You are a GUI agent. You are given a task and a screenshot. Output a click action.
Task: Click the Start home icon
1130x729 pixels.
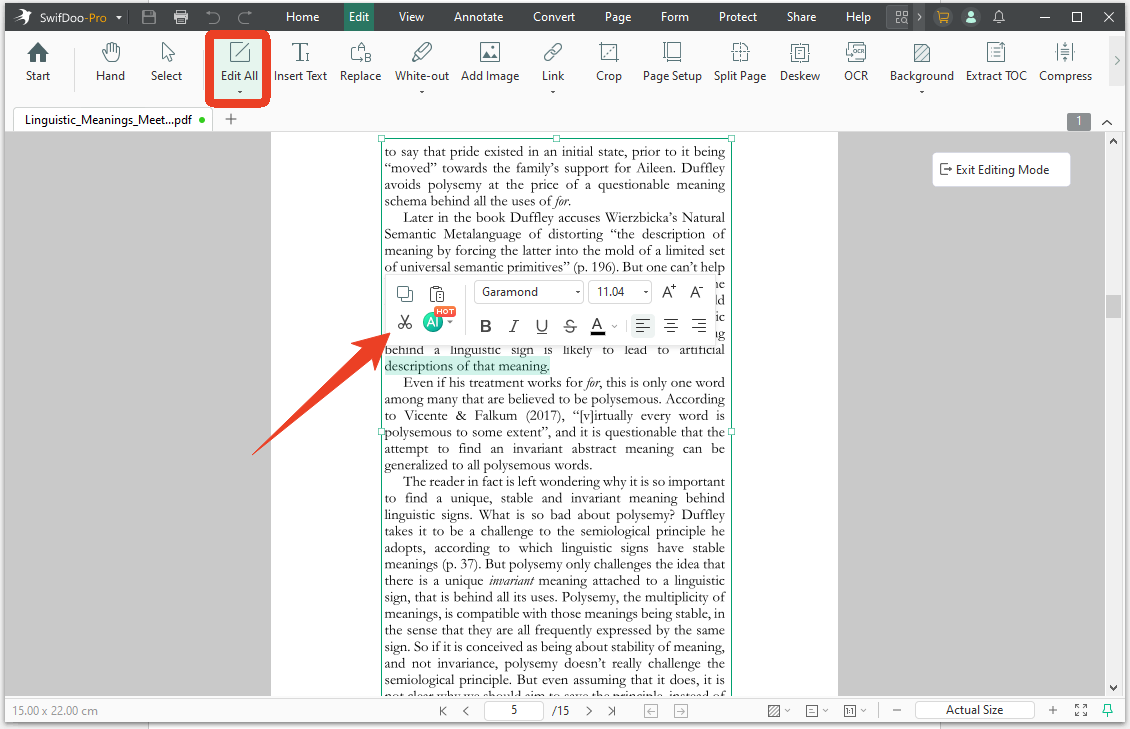(37, 61)
